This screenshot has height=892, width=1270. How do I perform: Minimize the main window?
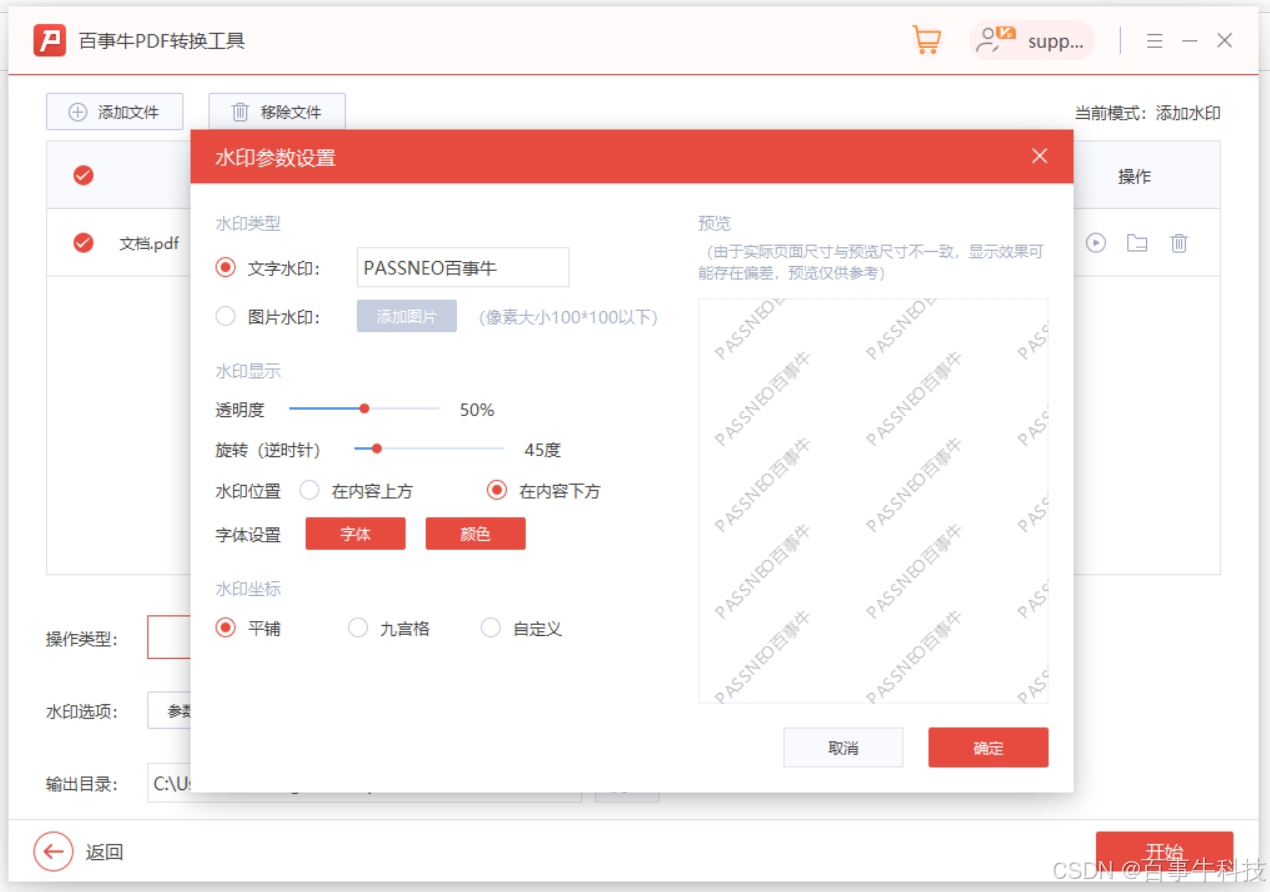1189,41
